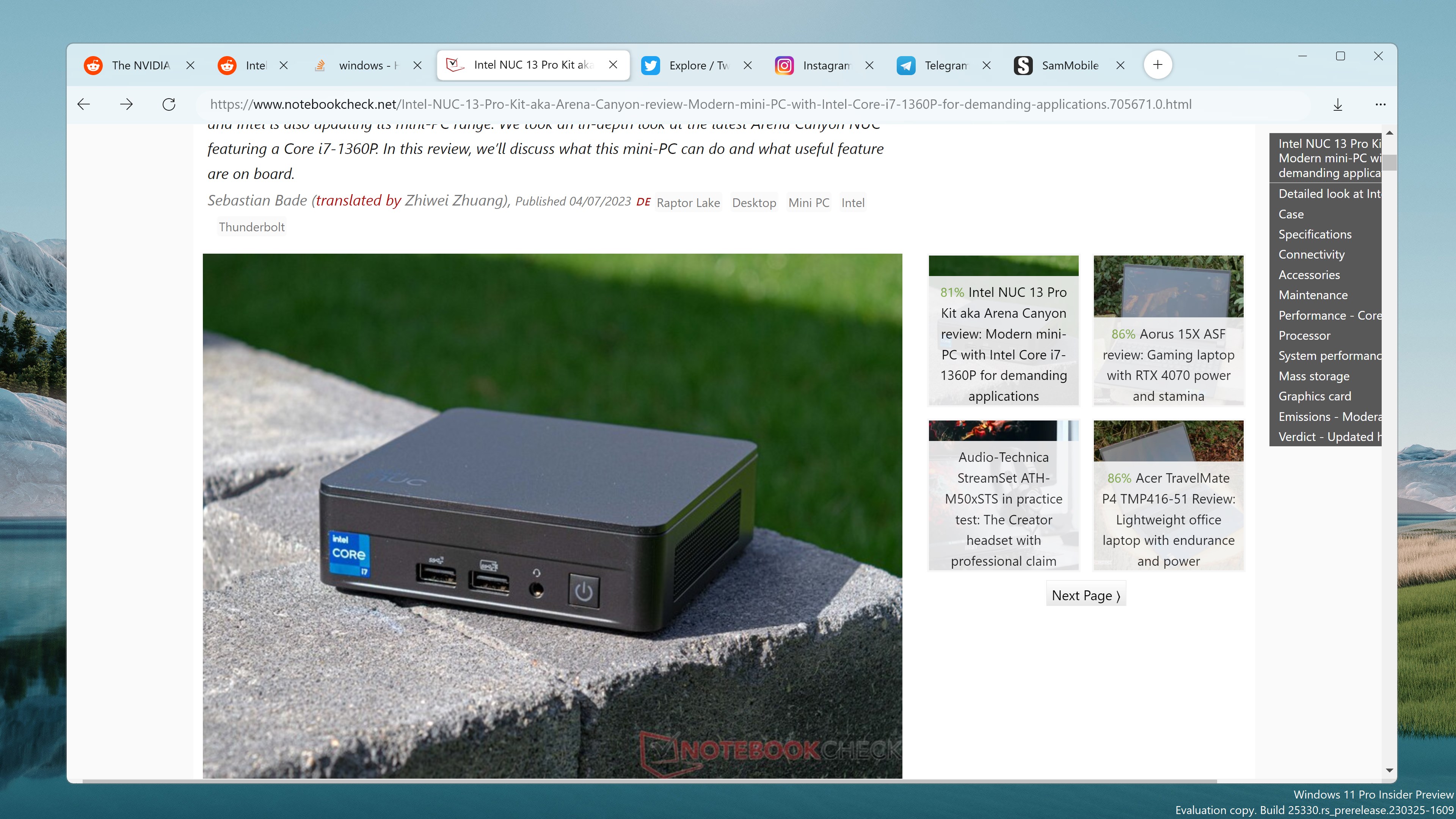Select the Thunderbolt tag

click(x=251, y=227)
